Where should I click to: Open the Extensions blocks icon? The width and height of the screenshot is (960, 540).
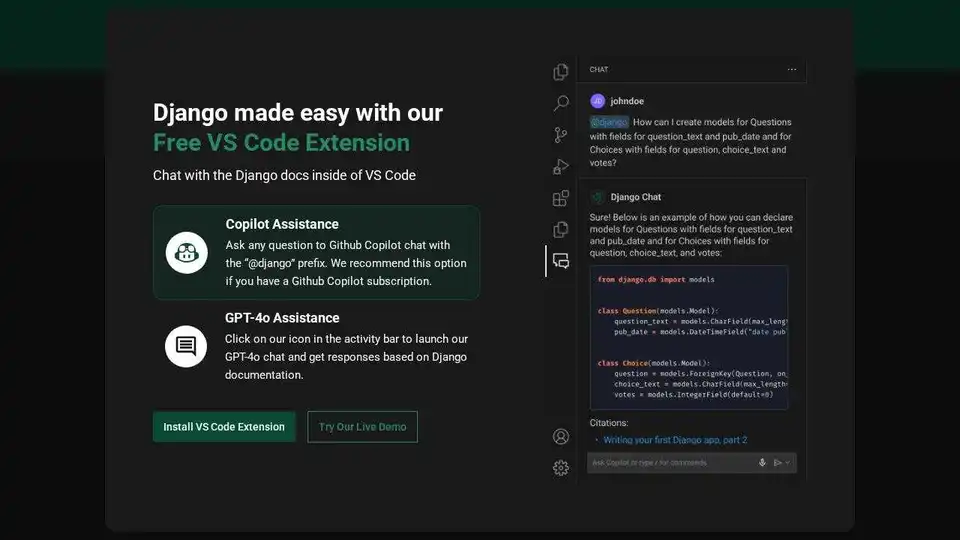560,198
